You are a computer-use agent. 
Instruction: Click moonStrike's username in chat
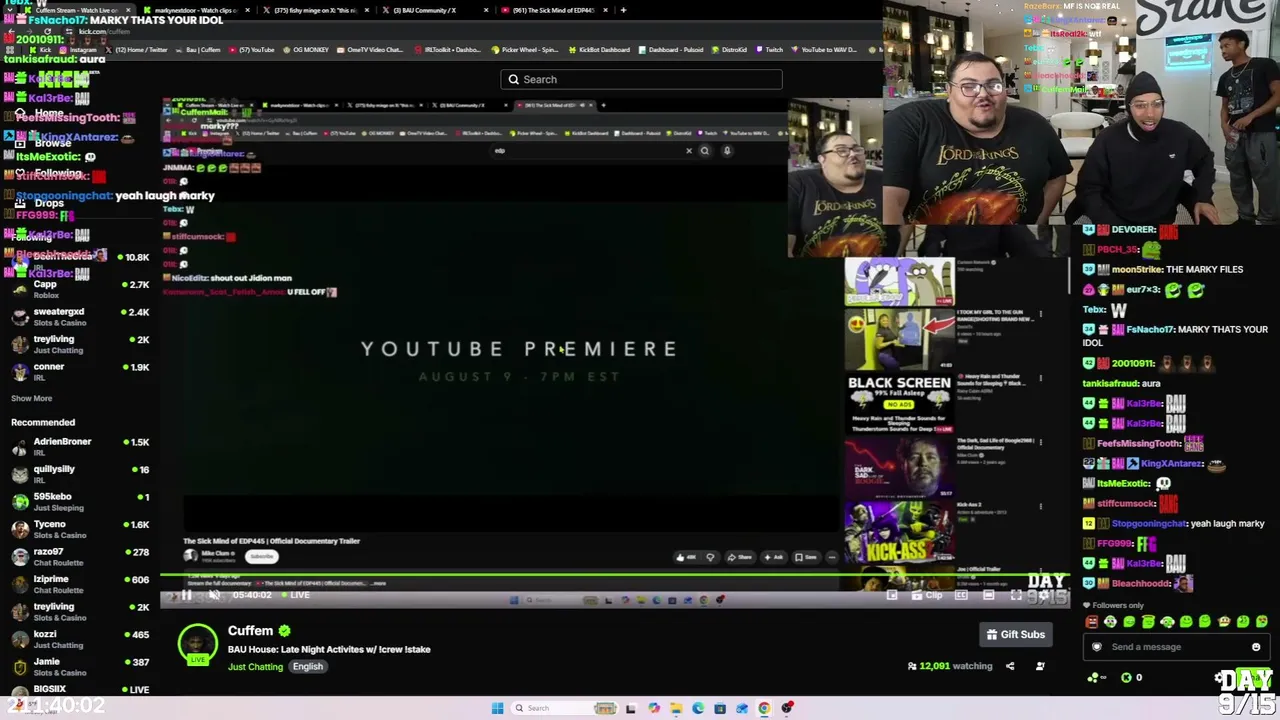(1137, 269)
